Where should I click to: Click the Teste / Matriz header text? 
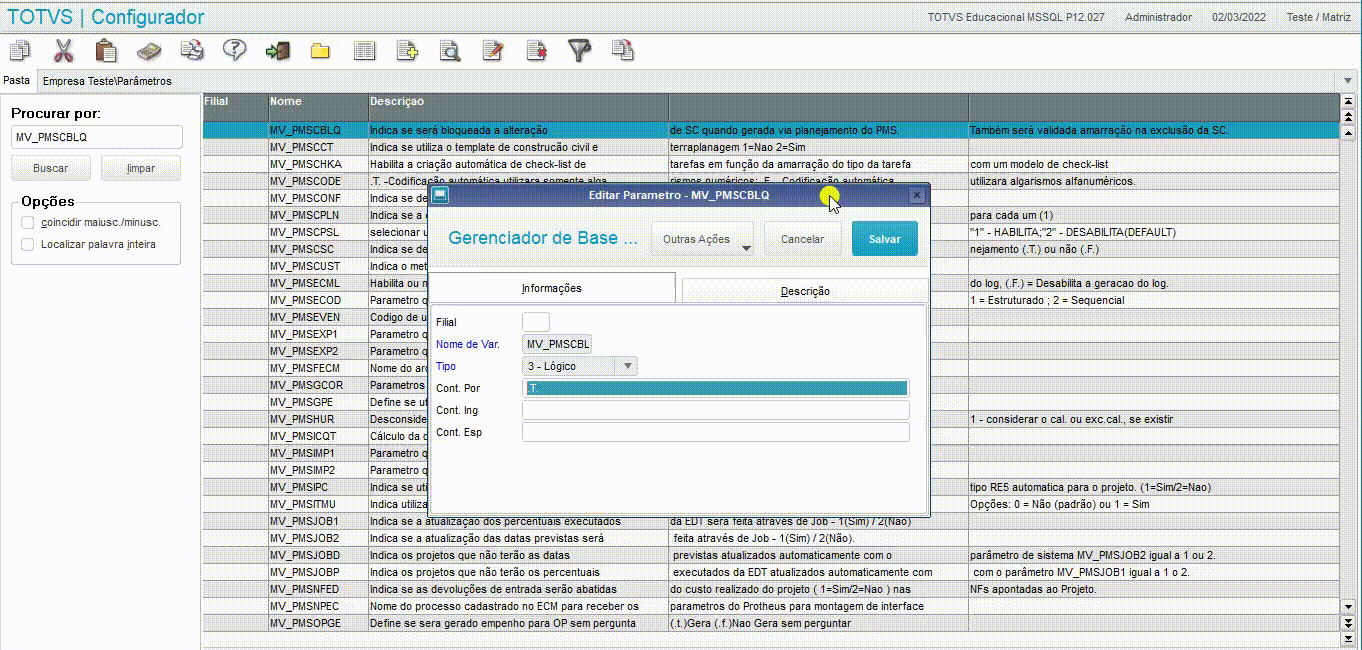pos(1319,17)
